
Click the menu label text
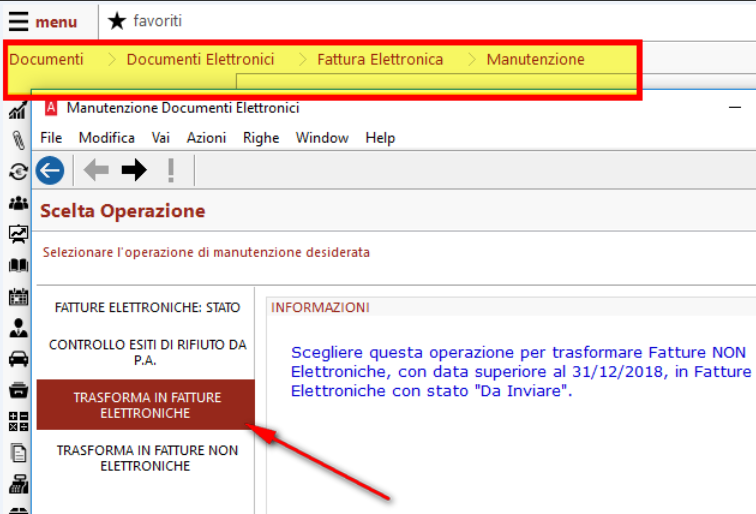[56, 22]
